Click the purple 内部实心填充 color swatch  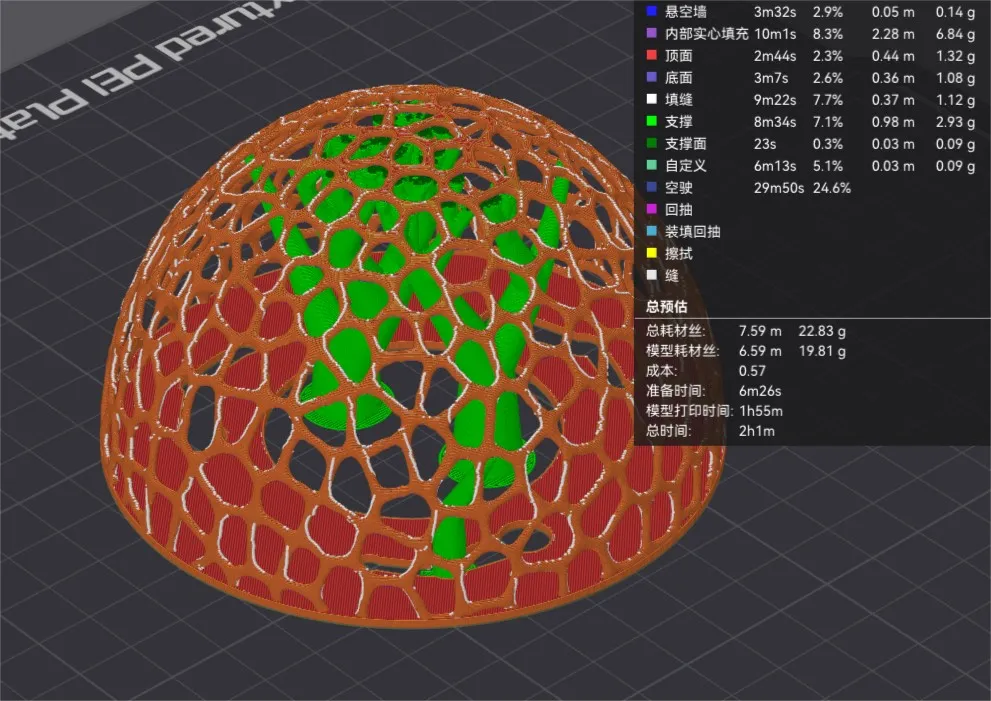click(652, 33)
